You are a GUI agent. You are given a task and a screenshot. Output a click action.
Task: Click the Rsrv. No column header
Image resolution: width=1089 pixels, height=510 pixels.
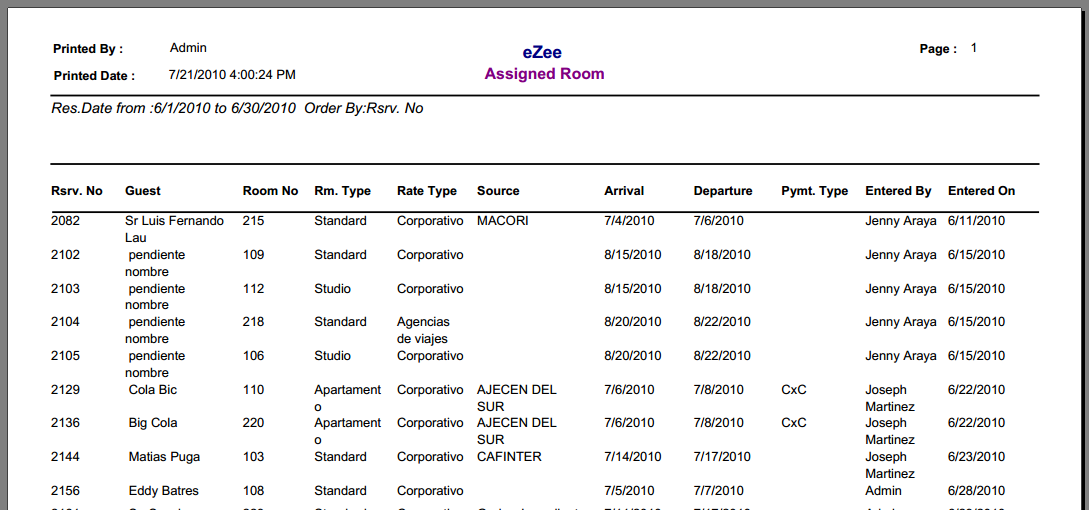pos(76,191)
